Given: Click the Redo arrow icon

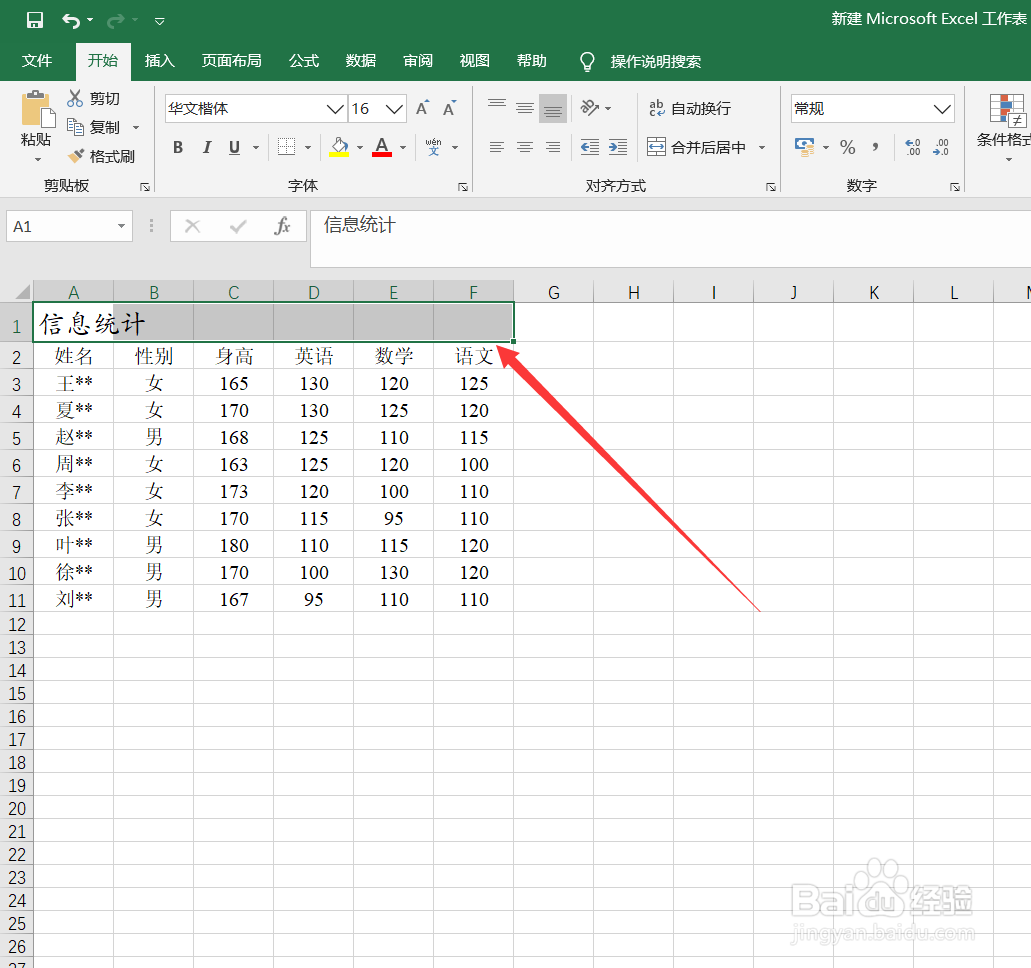Looking at the screenshot, I should (x=116, y=20).
